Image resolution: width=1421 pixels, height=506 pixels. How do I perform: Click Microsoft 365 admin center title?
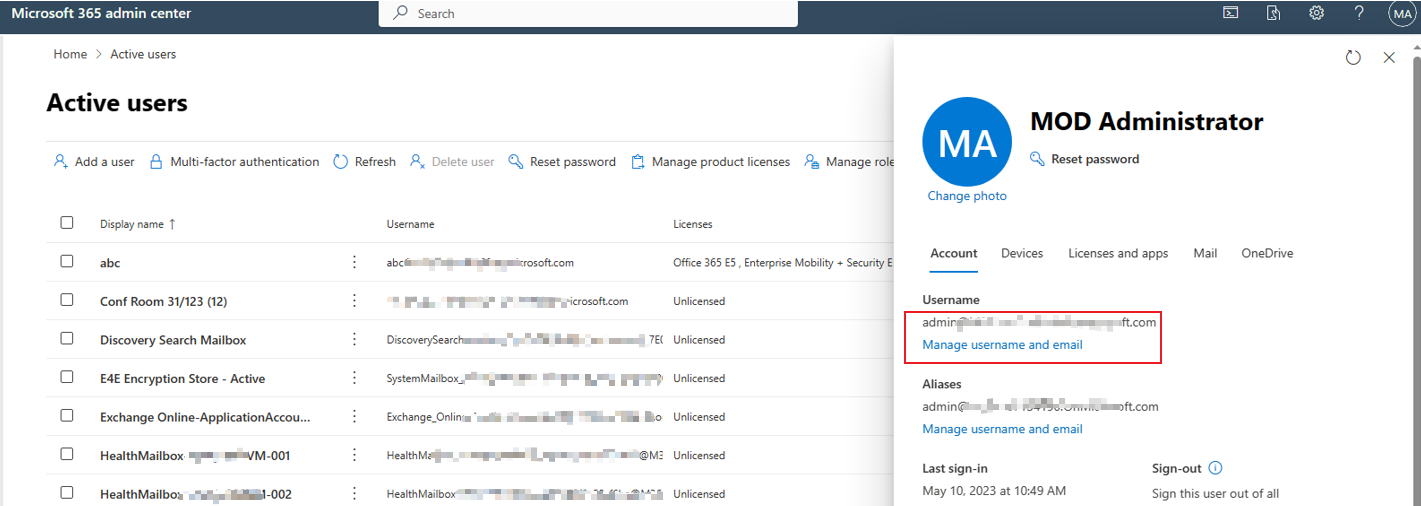coord(101,13)
